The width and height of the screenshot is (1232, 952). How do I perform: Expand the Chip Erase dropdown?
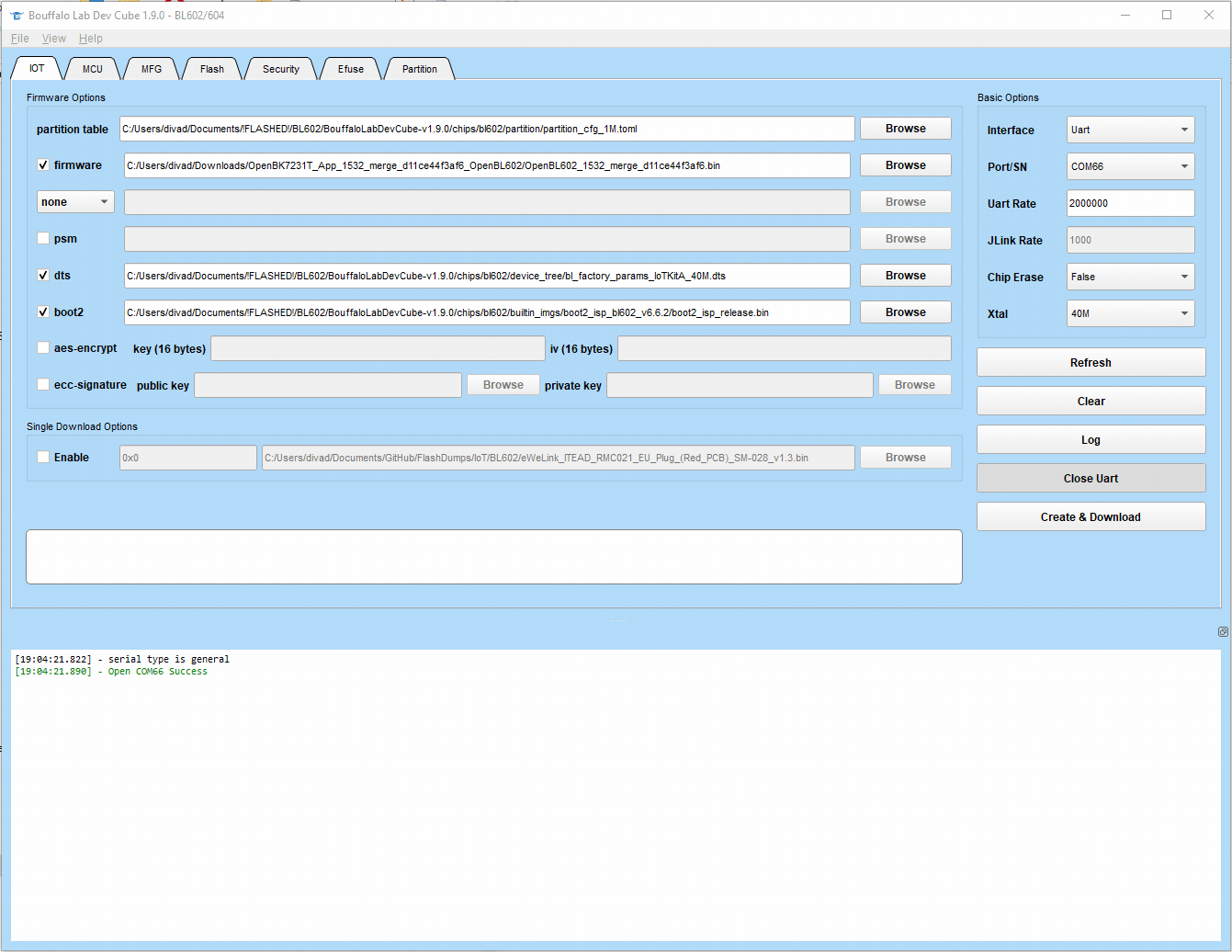click(1131, 277)
